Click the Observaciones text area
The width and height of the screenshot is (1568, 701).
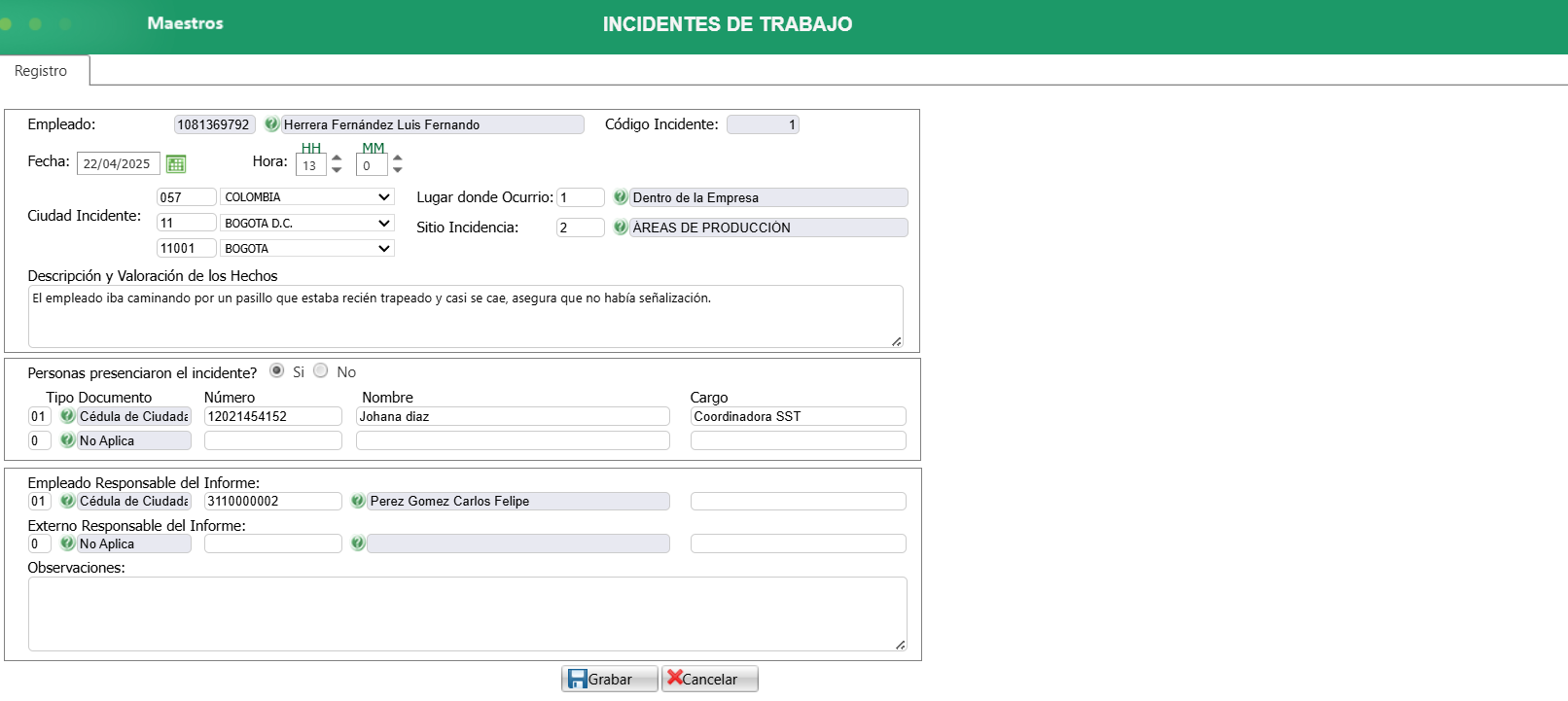468,613
